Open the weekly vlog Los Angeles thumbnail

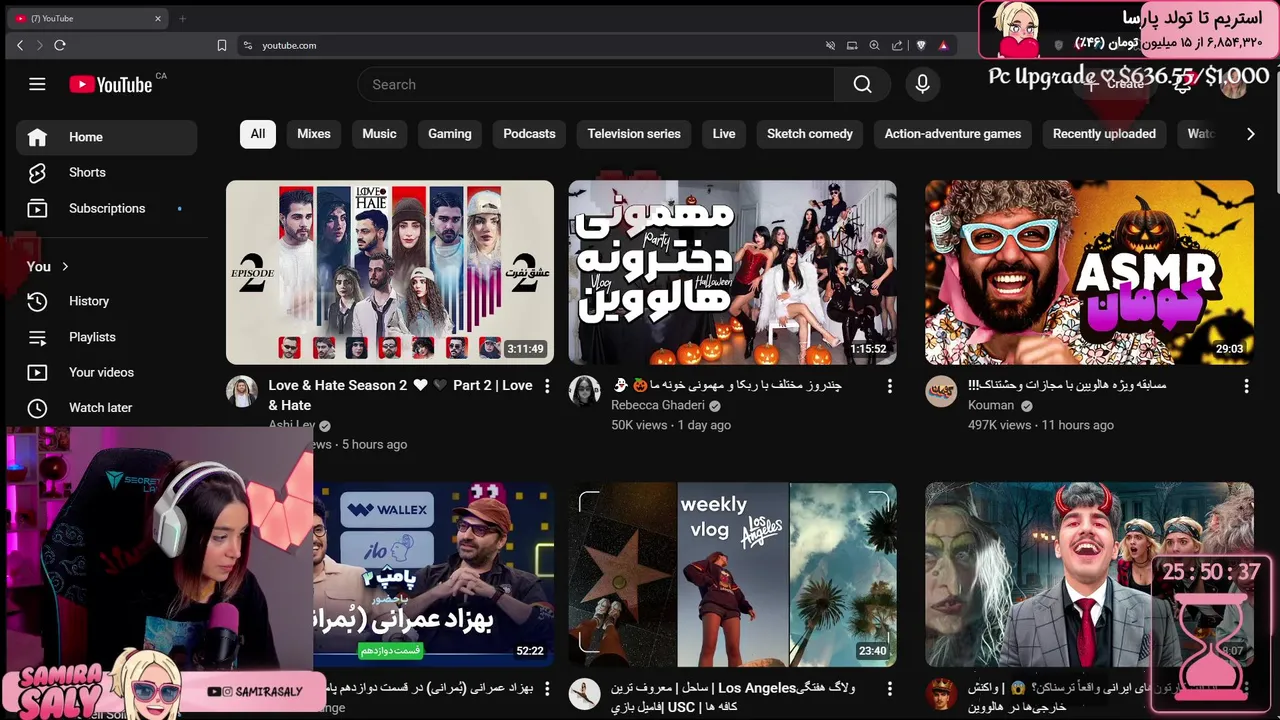point(733,575)
